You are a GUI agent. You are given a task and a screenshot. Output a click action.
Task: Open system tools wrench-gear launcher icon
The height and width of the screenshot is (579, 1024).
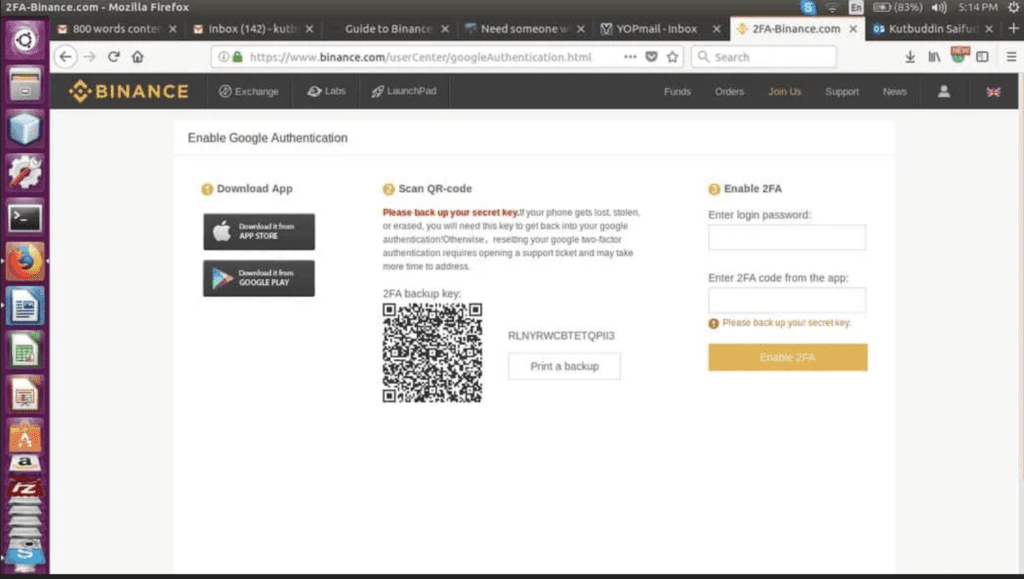(x=25, y=173)
